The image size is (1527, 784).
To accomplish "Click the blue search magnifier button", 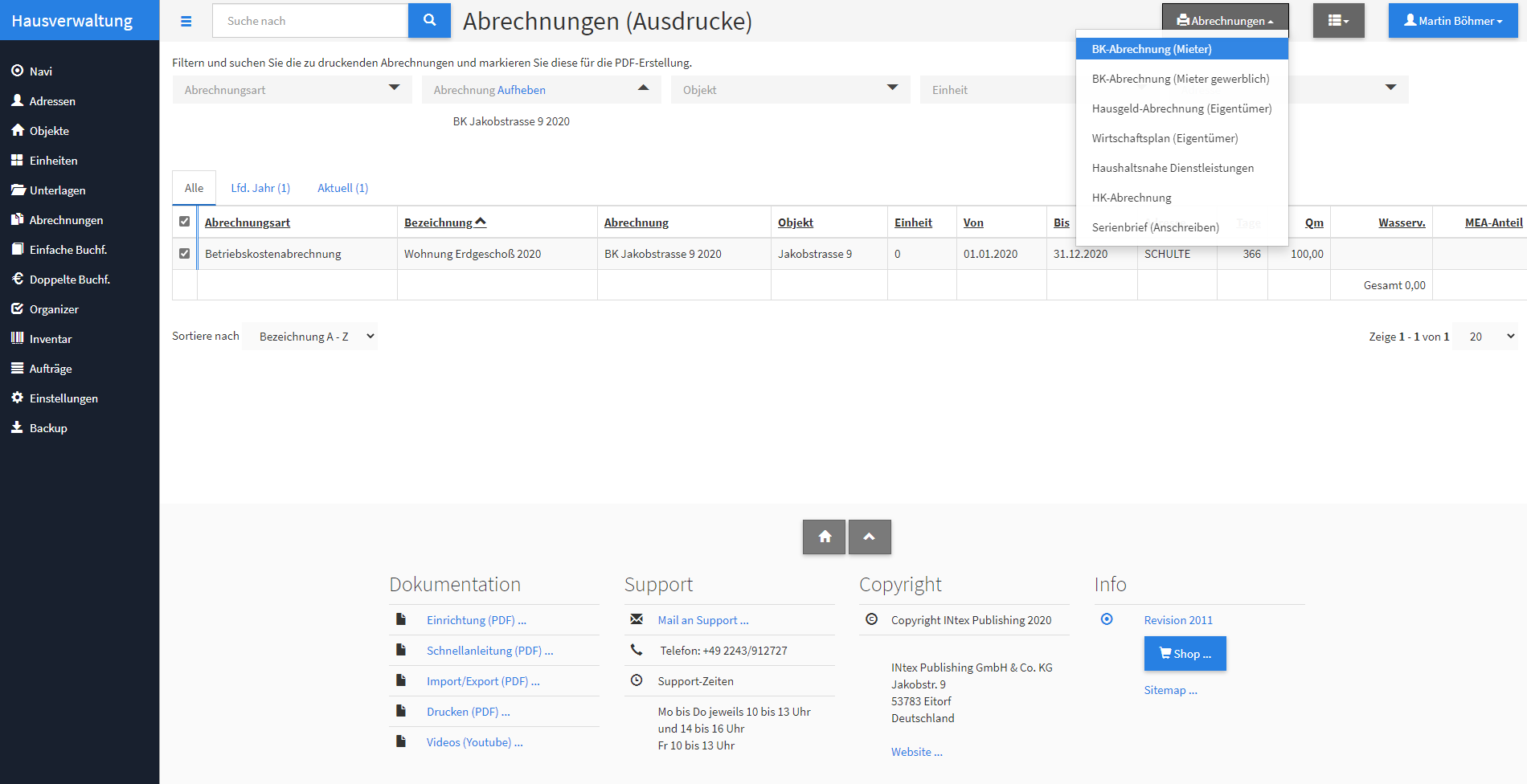I will click(429, 21).
